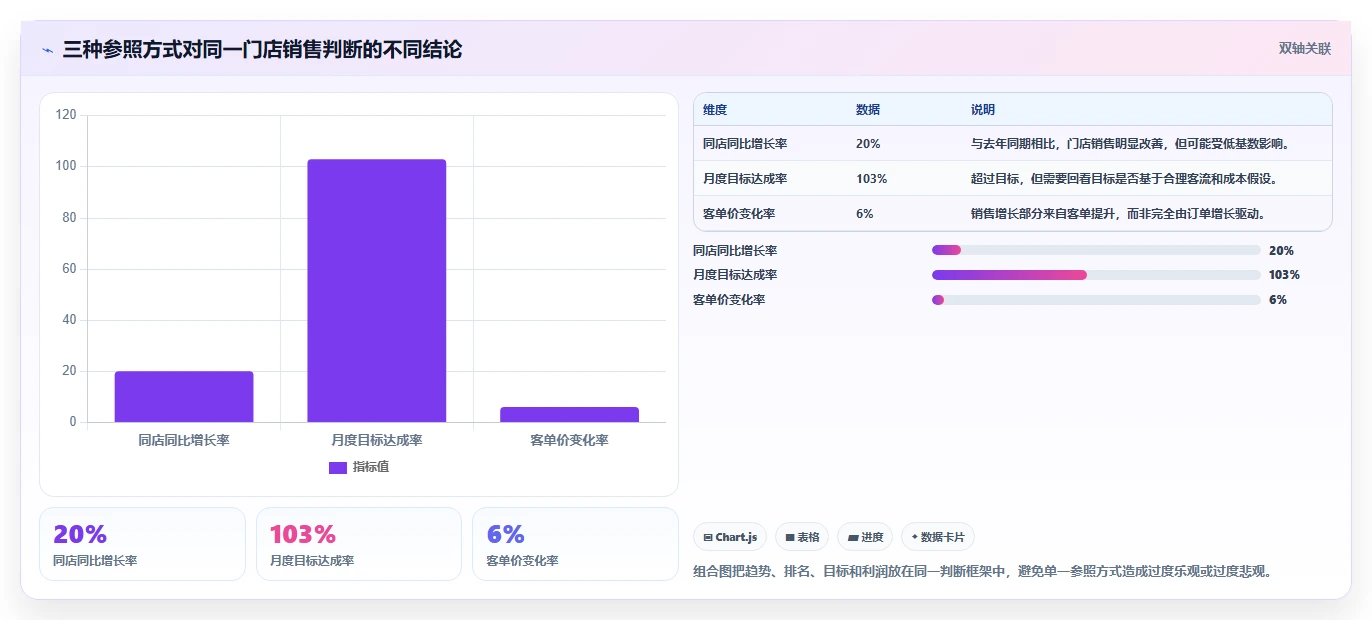This screenshot has width=1372, height=620.
Task: Toggle the 指标值 legend color swatch
Action: 337,467
